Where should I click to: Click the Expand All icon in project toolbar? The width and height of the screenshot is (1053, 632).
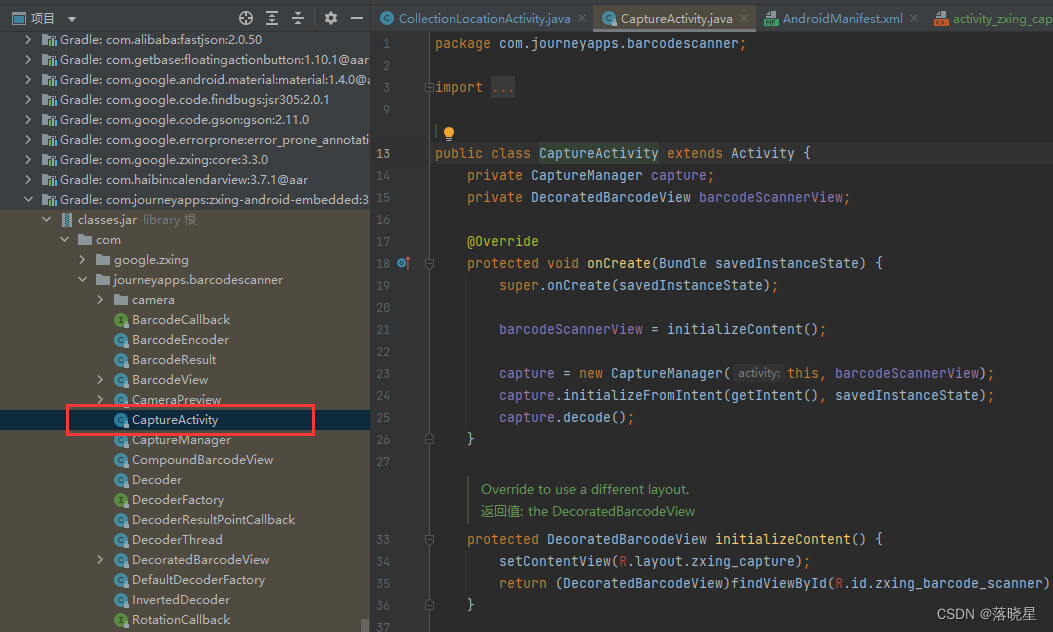(272, 17)
